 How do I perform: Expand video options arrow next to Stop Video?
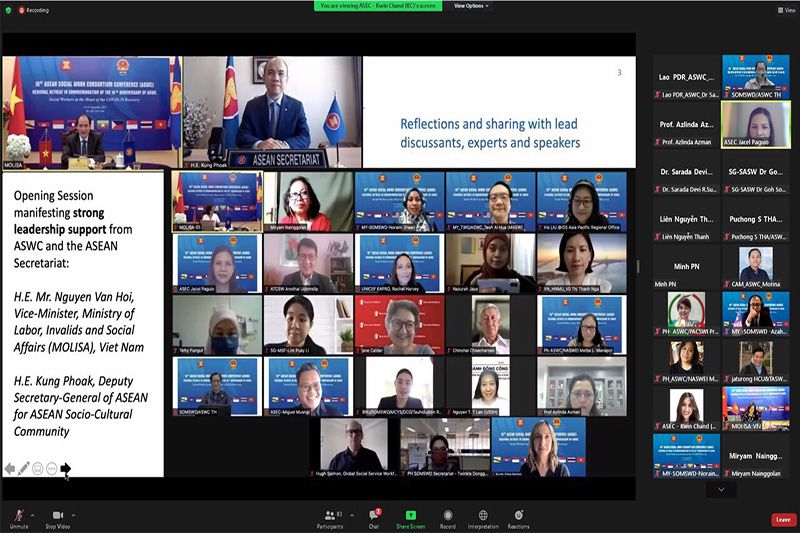coord(74,515)
